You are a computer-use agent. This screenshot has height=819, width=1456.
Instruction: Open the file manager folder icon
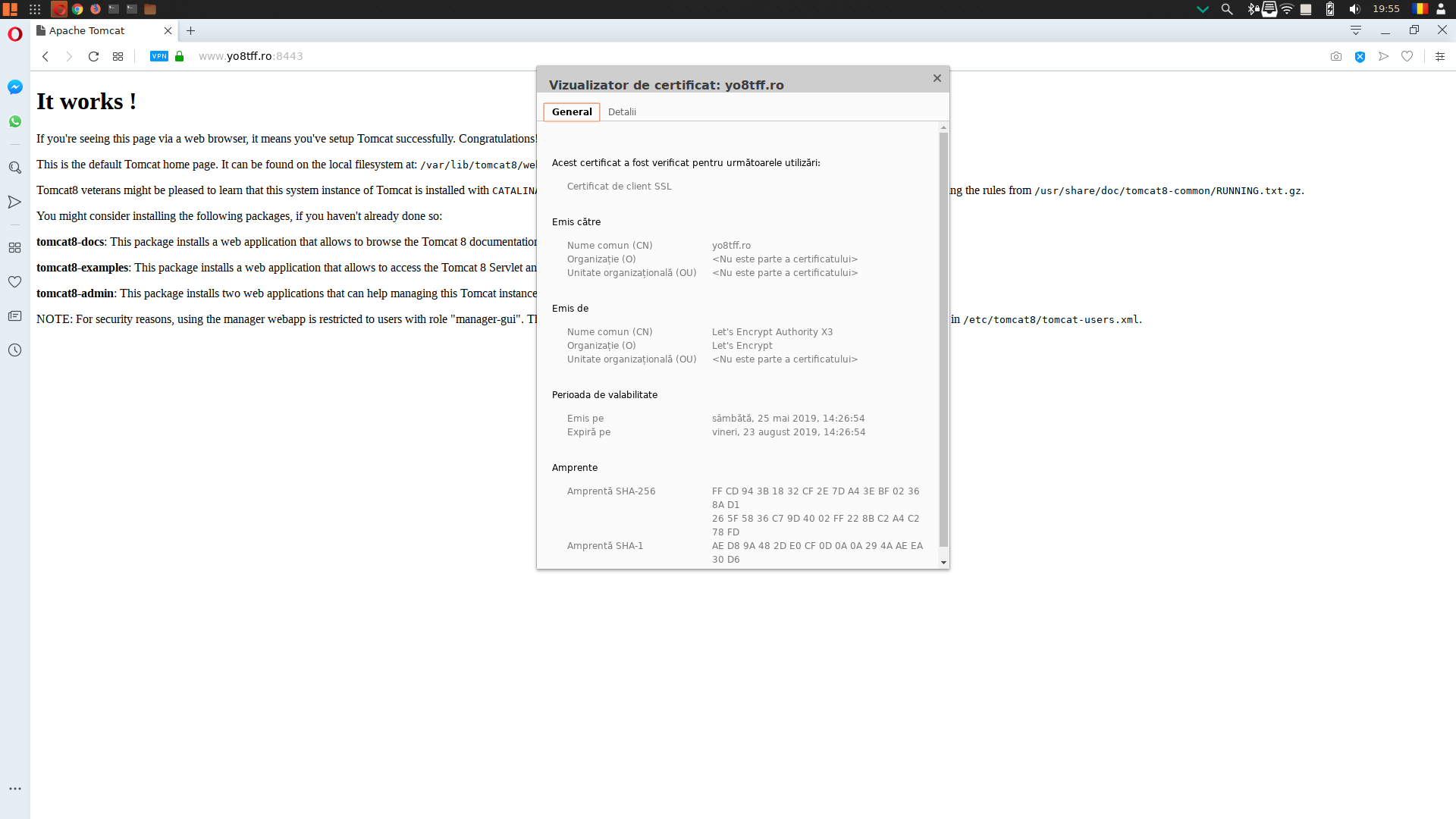pyautogui.click(x=150, y=9)
